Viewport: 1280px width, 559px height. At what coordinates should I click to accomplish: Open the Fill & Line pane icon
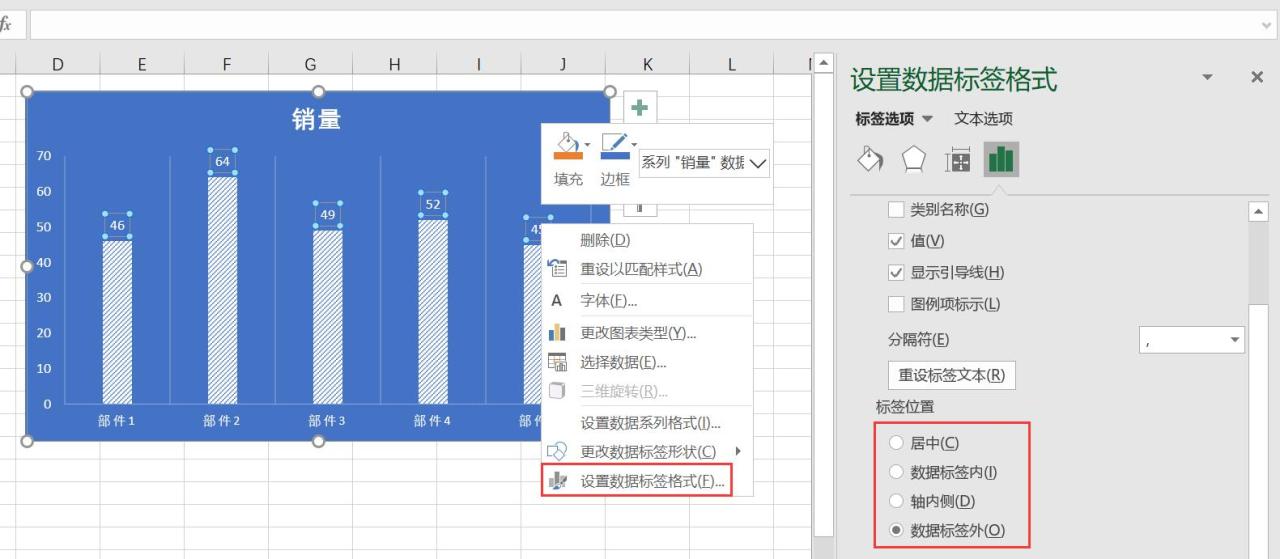pos(871,160)
